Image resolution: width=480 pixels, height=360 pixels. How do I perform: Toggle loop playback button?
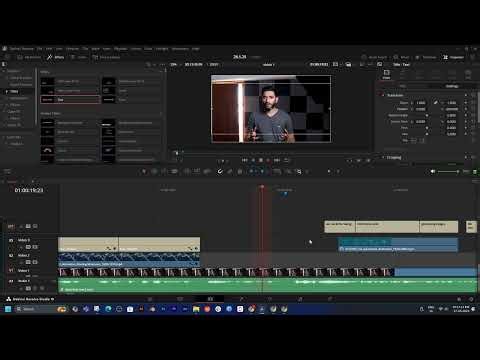click(x=286, y=160)
